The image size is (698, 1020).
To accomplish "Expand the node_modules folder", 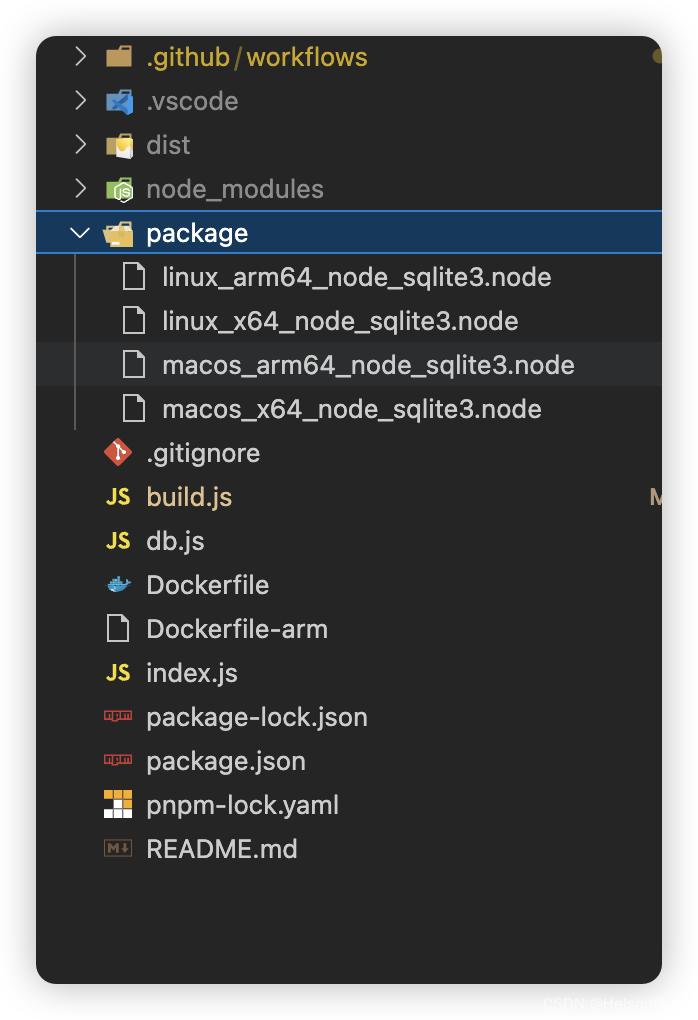I will pyautogui.click(x=80, y=189).
